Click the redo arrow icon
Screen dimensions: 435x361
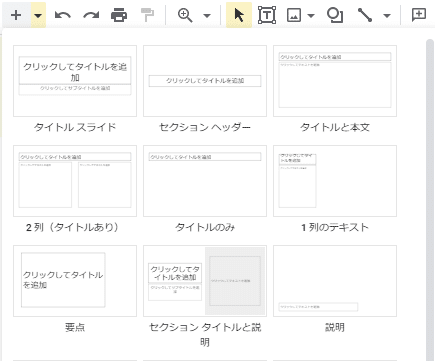[91, 15]
